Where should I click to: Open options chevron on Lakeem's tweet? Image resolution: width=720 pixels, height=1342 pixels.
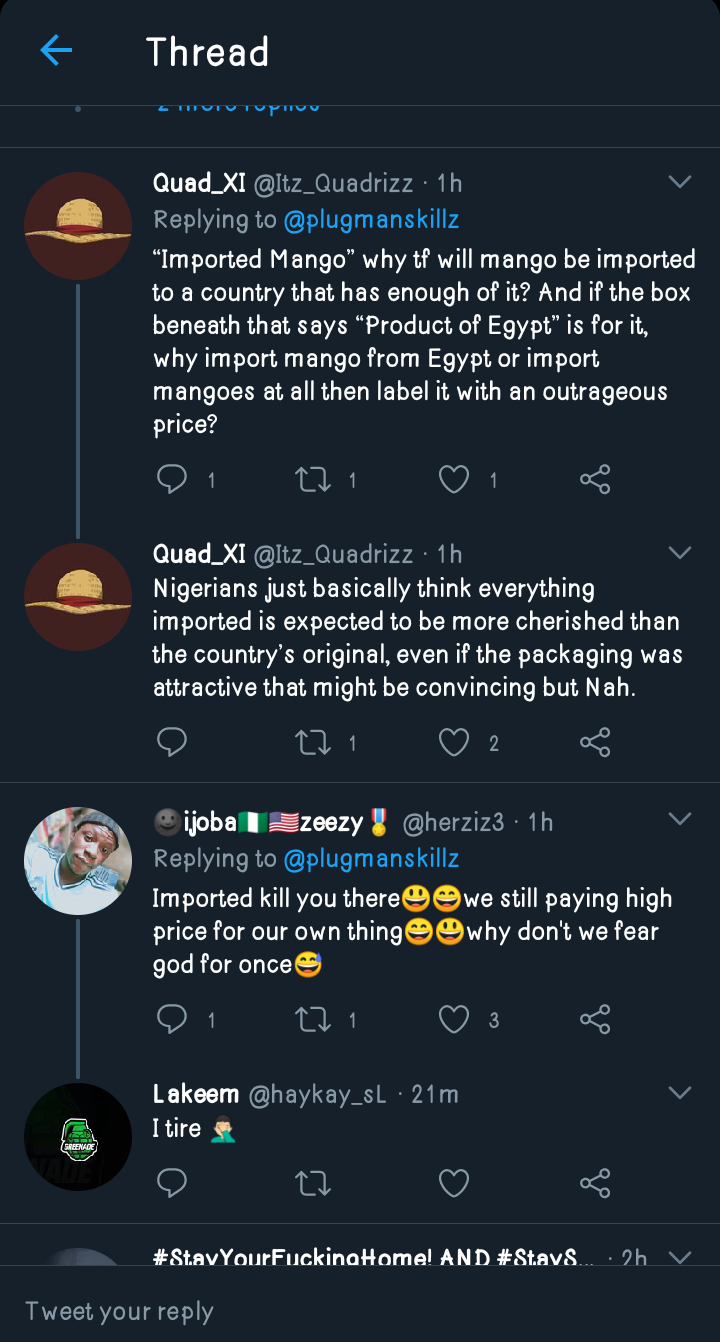680,1093
